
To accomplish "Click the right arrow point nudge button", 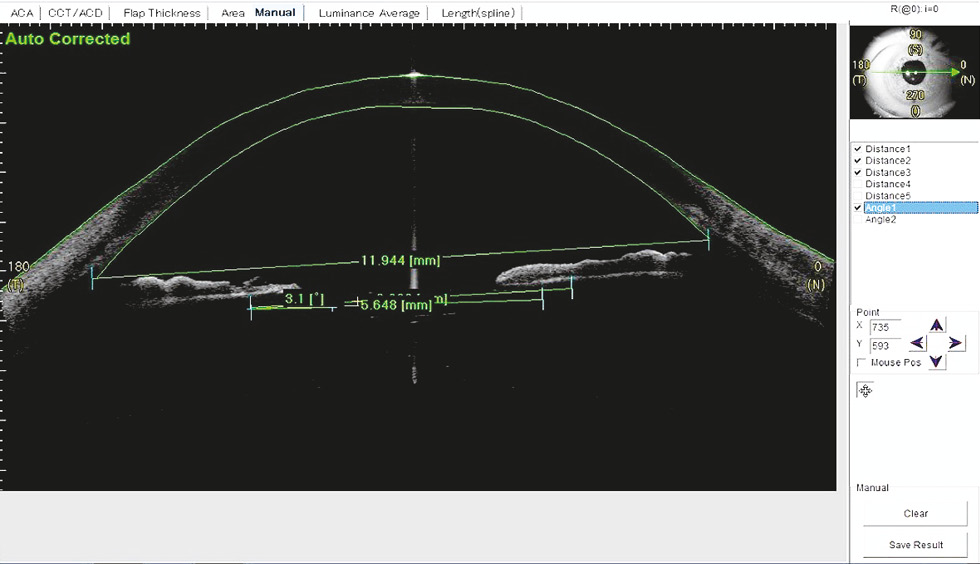I will click(x=955, y=343).
